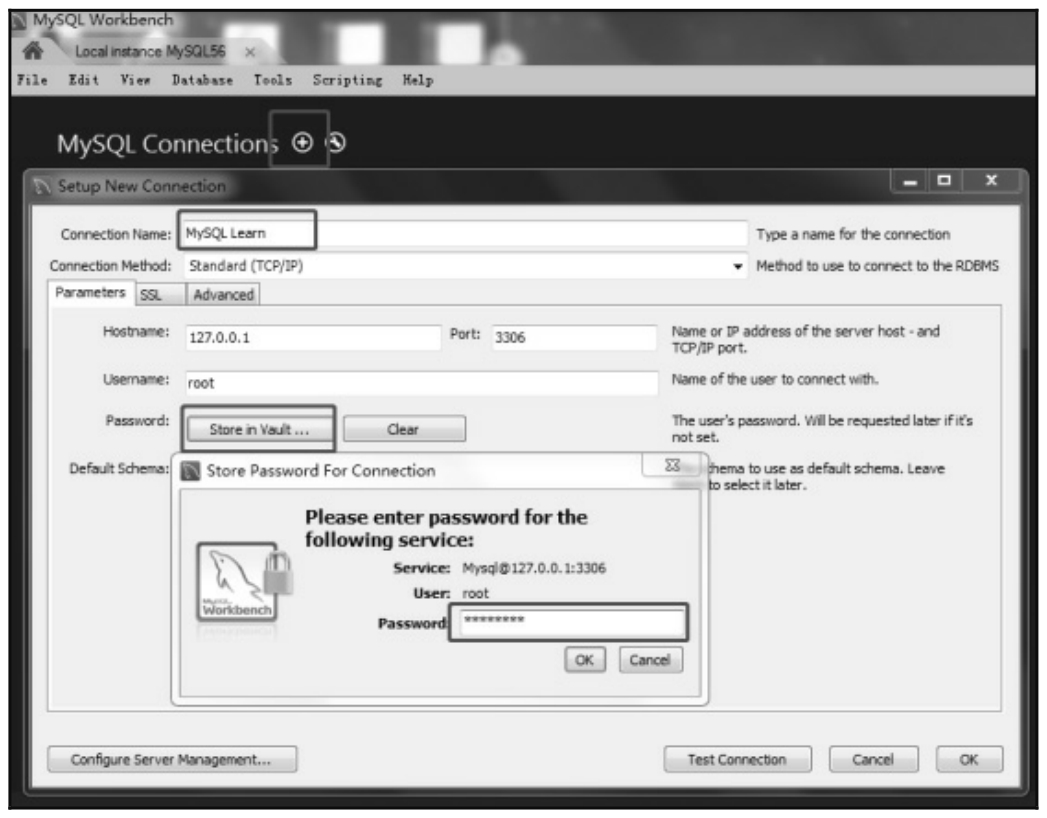Viewport: 1047px width, 818px height.
Task: Expand the Connection Method dropdown
Action: pyautogui.click(x=739, y=266)
